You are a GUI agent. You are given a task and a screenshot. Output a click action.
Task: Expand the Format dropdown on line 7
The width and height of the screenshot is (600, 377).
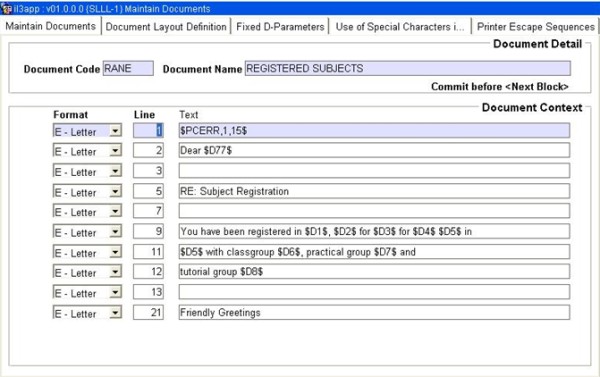115,212
